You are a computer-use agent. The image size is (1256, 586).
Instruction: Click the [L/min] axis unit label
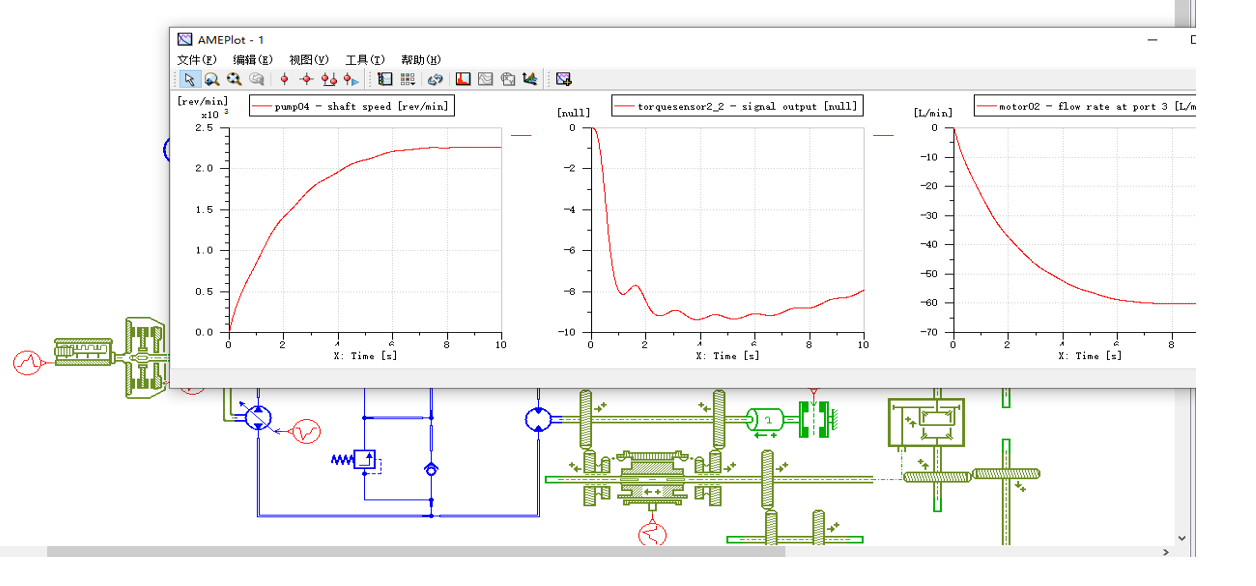point(932,112)
